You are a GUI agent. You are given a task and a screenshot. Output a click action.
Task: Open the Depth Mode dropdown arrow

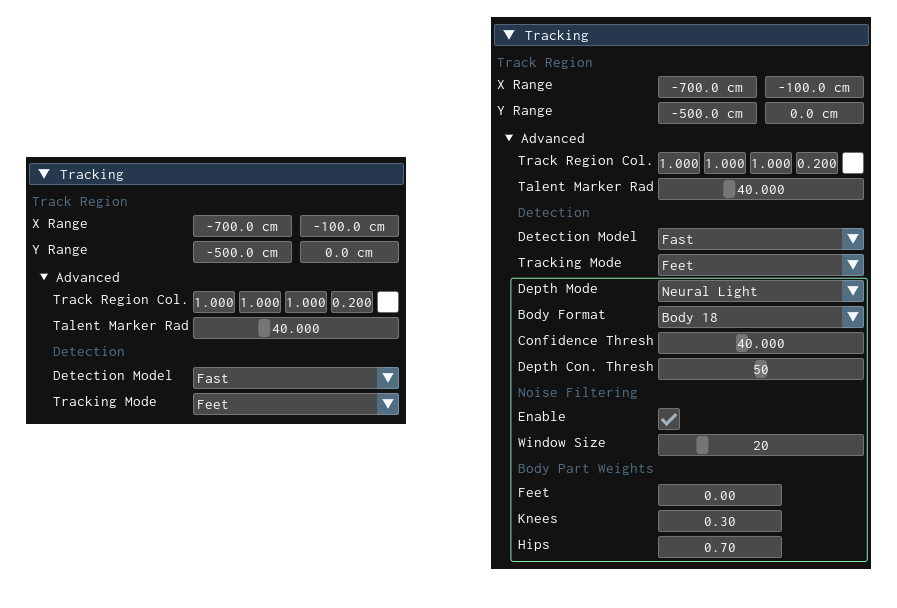(852, 291)
